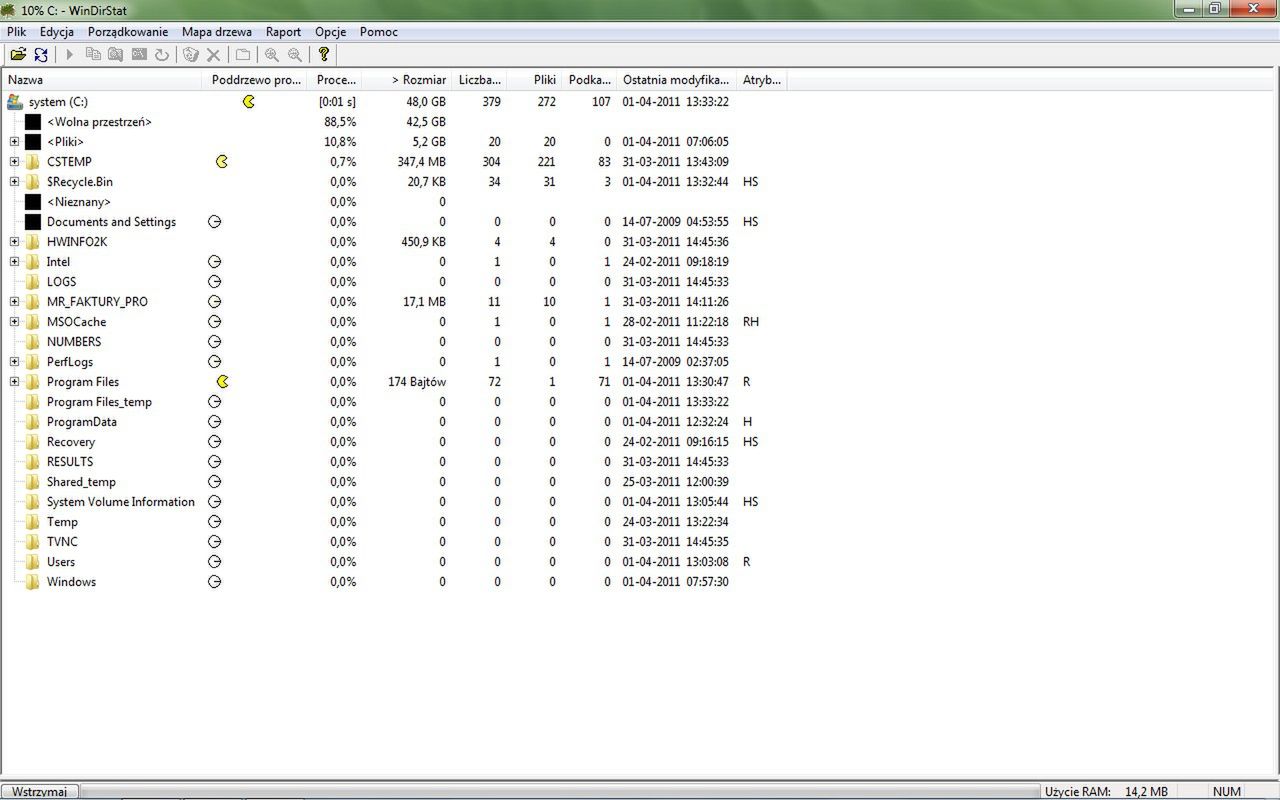Select the ProgramData folder

81,421
